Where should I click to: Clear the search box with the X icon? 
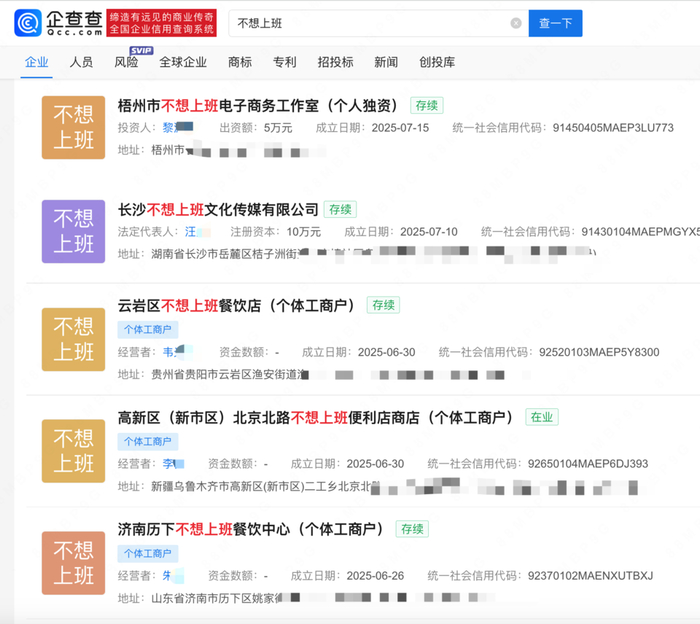coord(516,23)
